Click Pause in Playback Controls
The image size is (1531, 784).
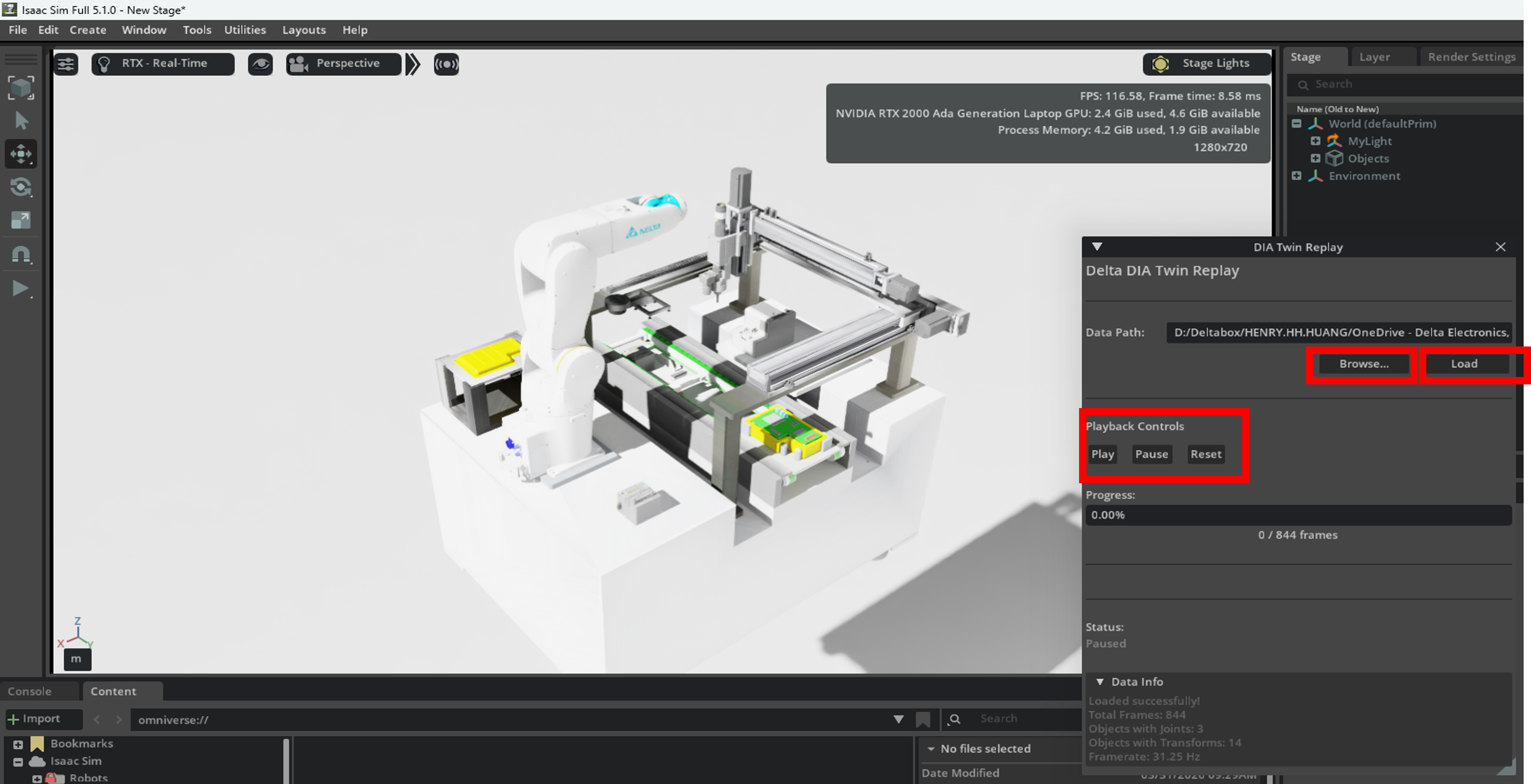(1151, 454)
